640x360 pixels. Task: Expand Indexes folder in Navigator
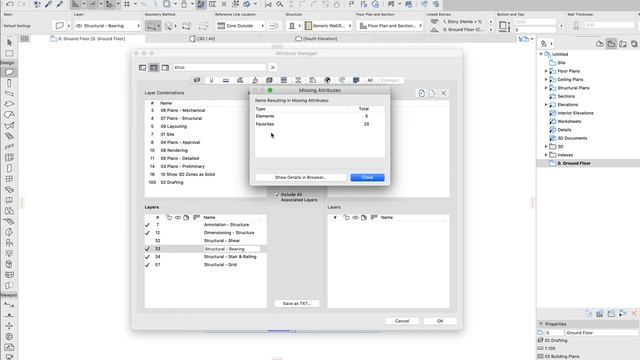(x=546, y=155)
